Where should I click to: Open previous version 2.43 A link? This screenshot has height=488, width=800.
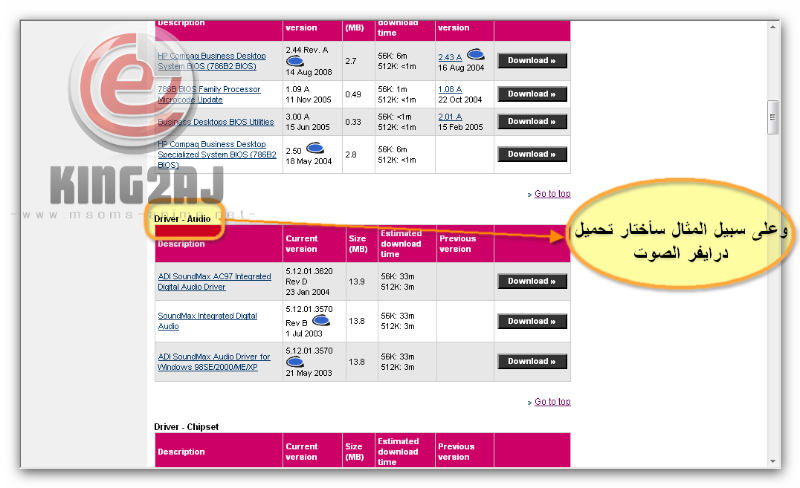(x=450, y=55)
